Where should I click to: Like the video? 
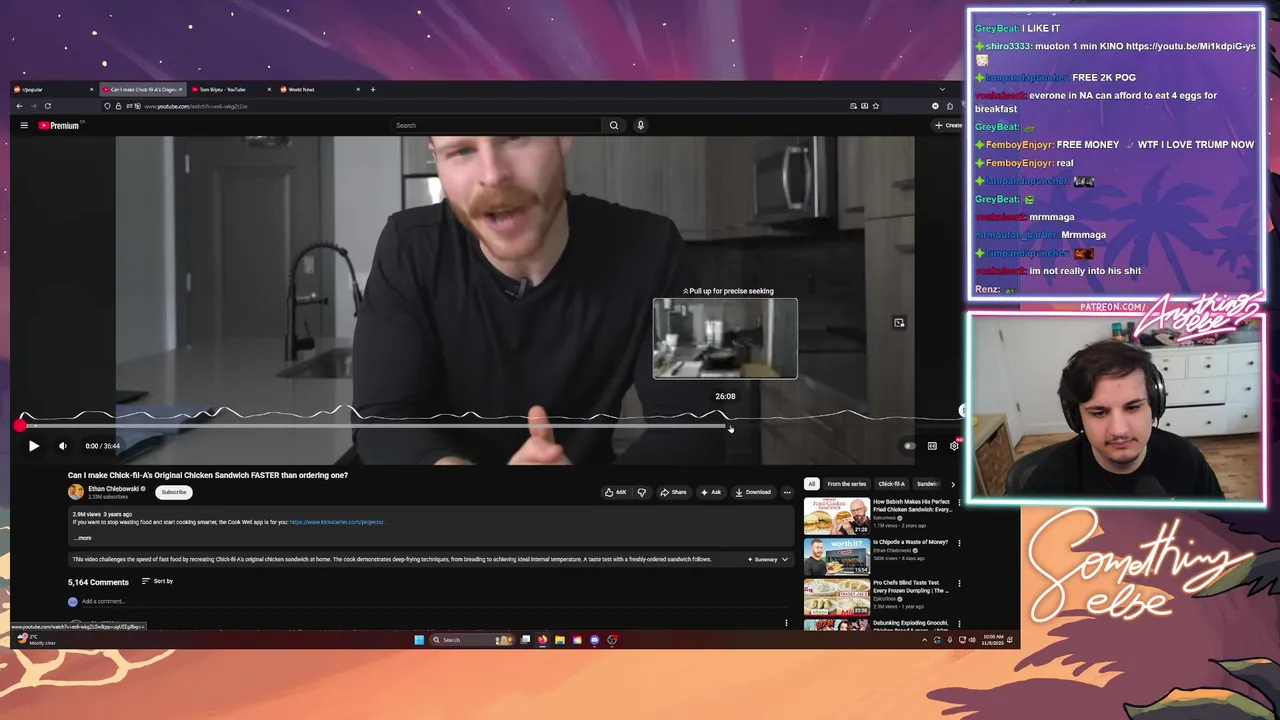(615, 492)
